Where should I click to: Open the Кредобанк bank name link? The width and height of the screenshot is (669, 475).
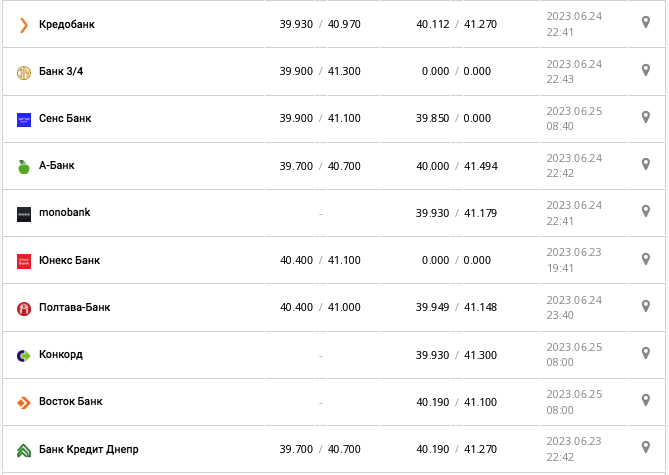tap(67, 24)
